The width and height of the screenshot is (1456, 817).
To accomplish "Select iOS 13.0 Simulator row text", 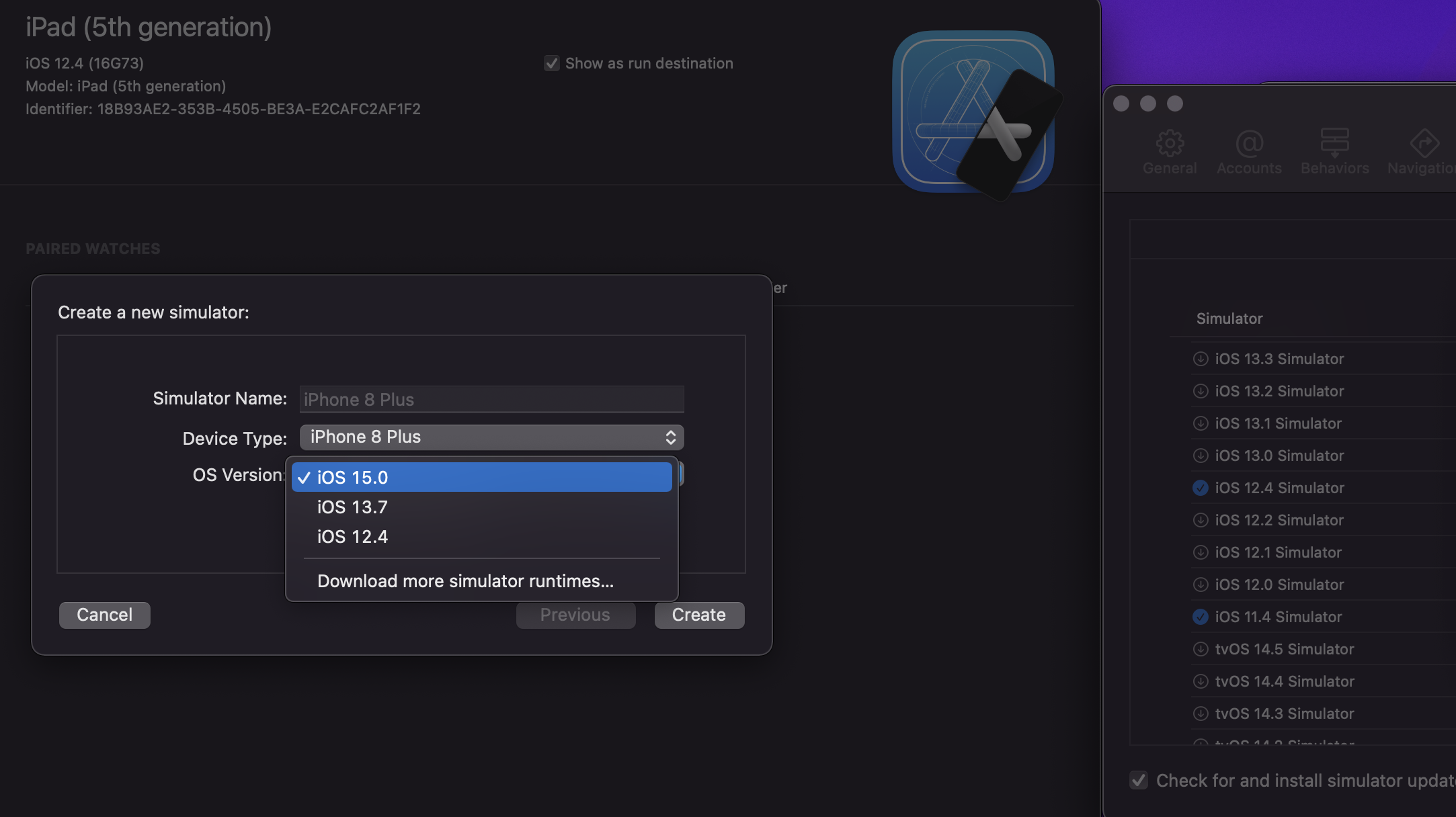I will tap(1279, 456).
